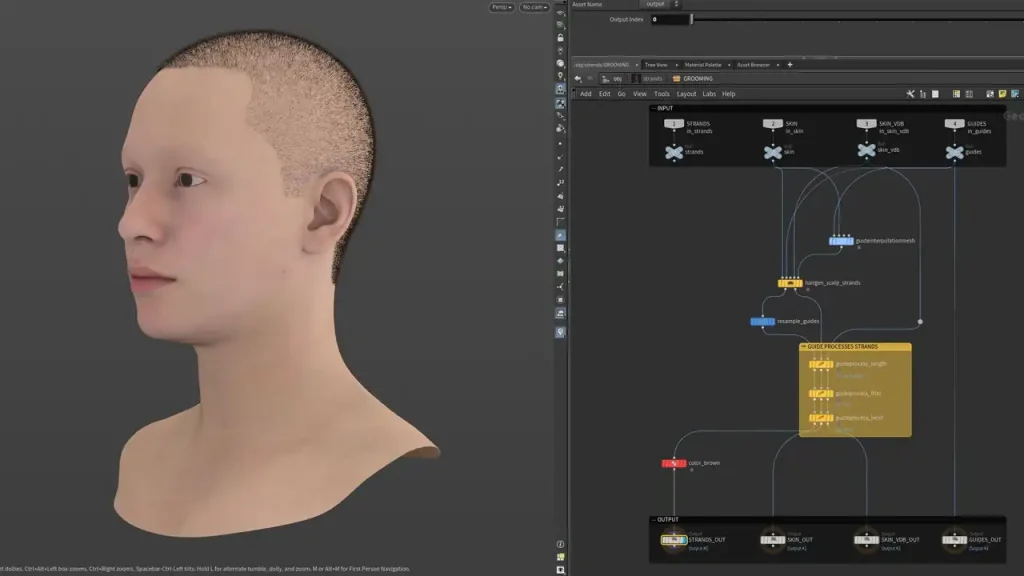
Task: Click the color_brown node
Action: [x=673, y=463]
